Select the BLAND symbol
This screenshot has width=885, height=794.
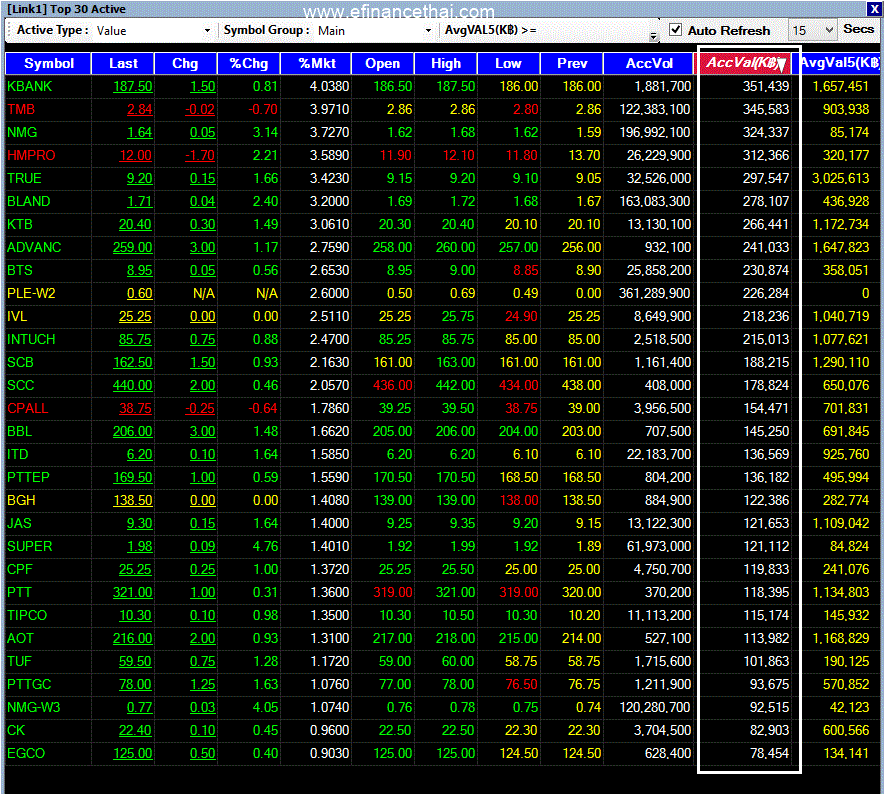(x=29, y=201)
